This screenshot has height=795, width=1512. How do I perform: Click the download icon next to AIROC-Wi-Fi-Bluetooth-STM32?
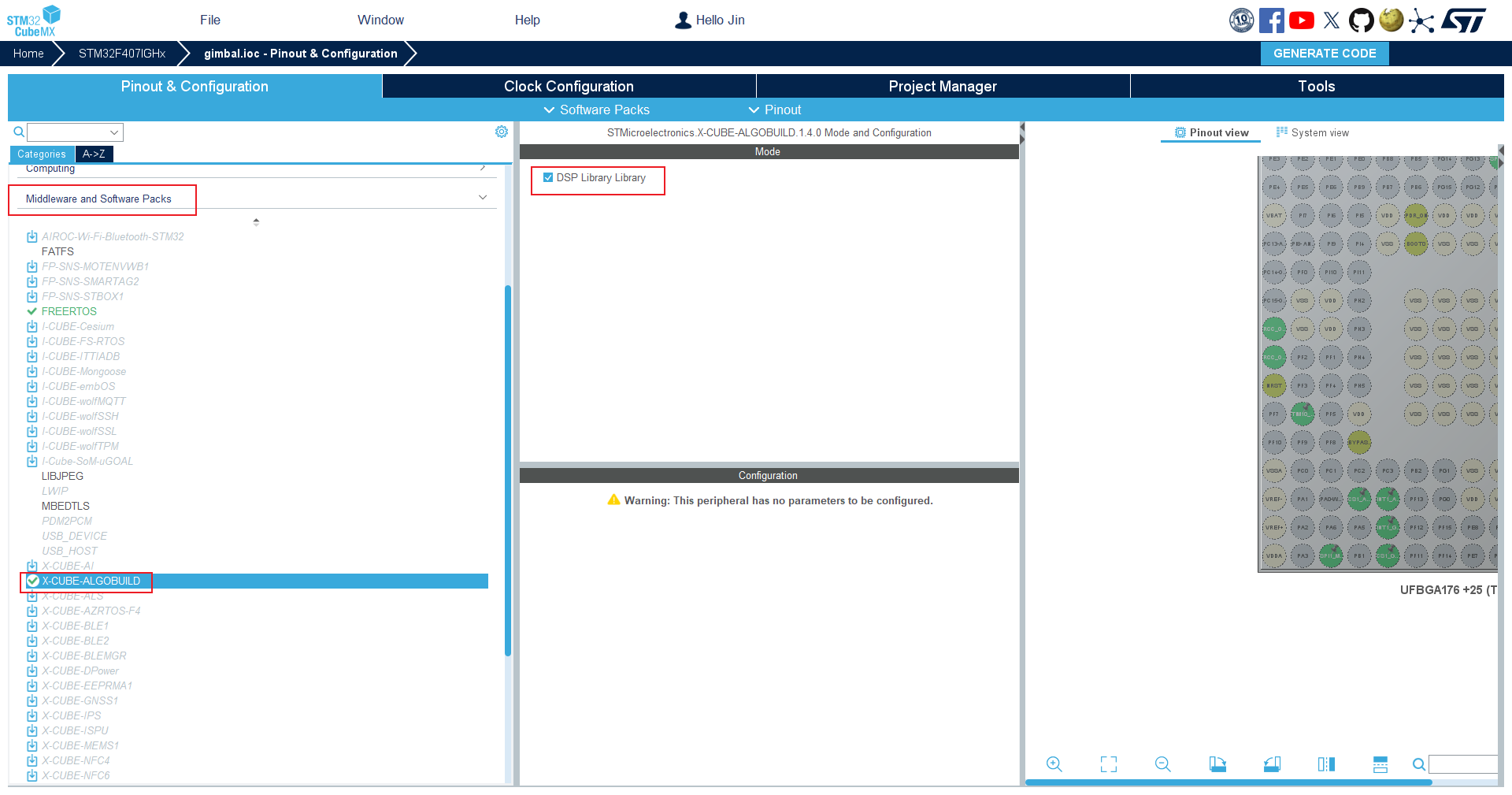[32, 236]
